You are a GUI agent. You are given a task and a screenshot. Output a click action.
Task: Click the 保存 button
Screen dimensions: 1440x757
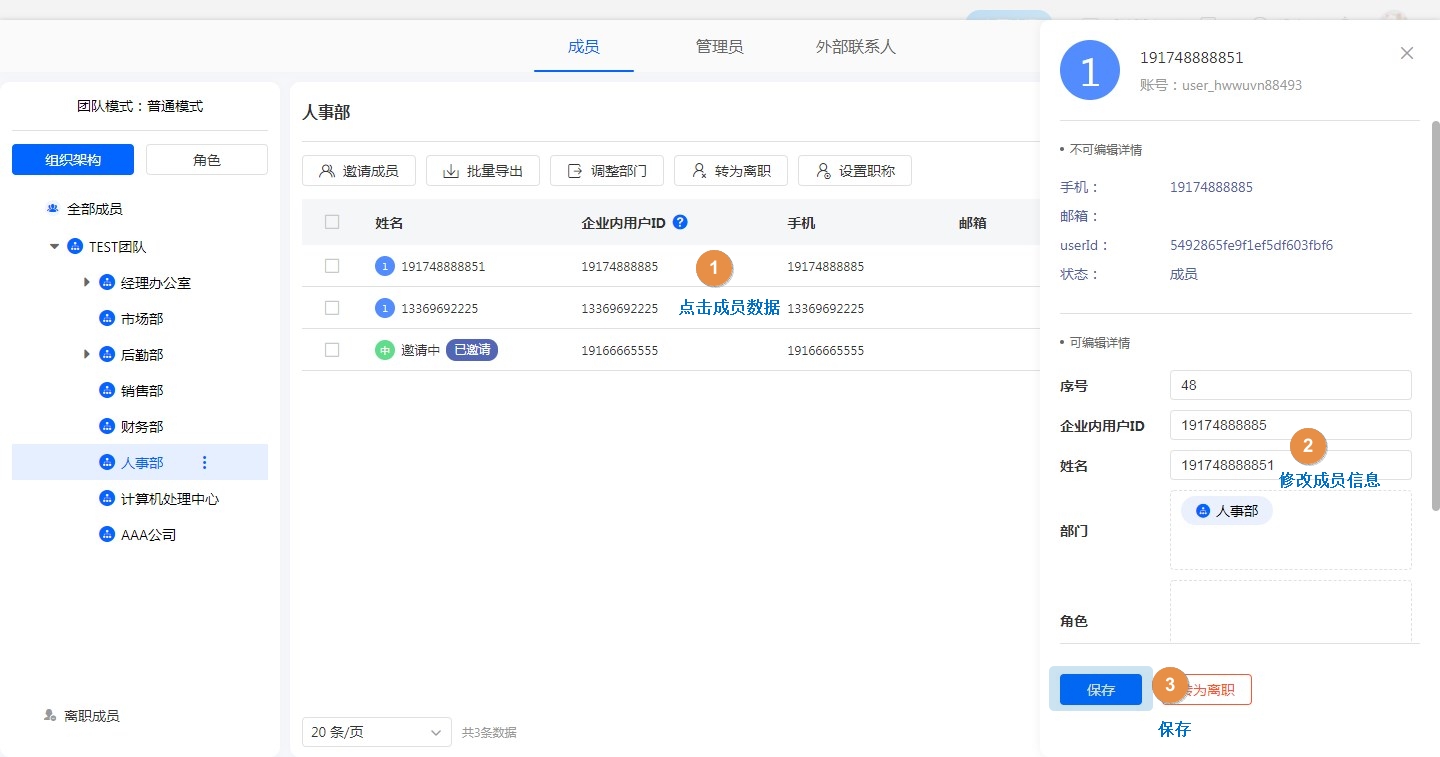coord(1100,689)
